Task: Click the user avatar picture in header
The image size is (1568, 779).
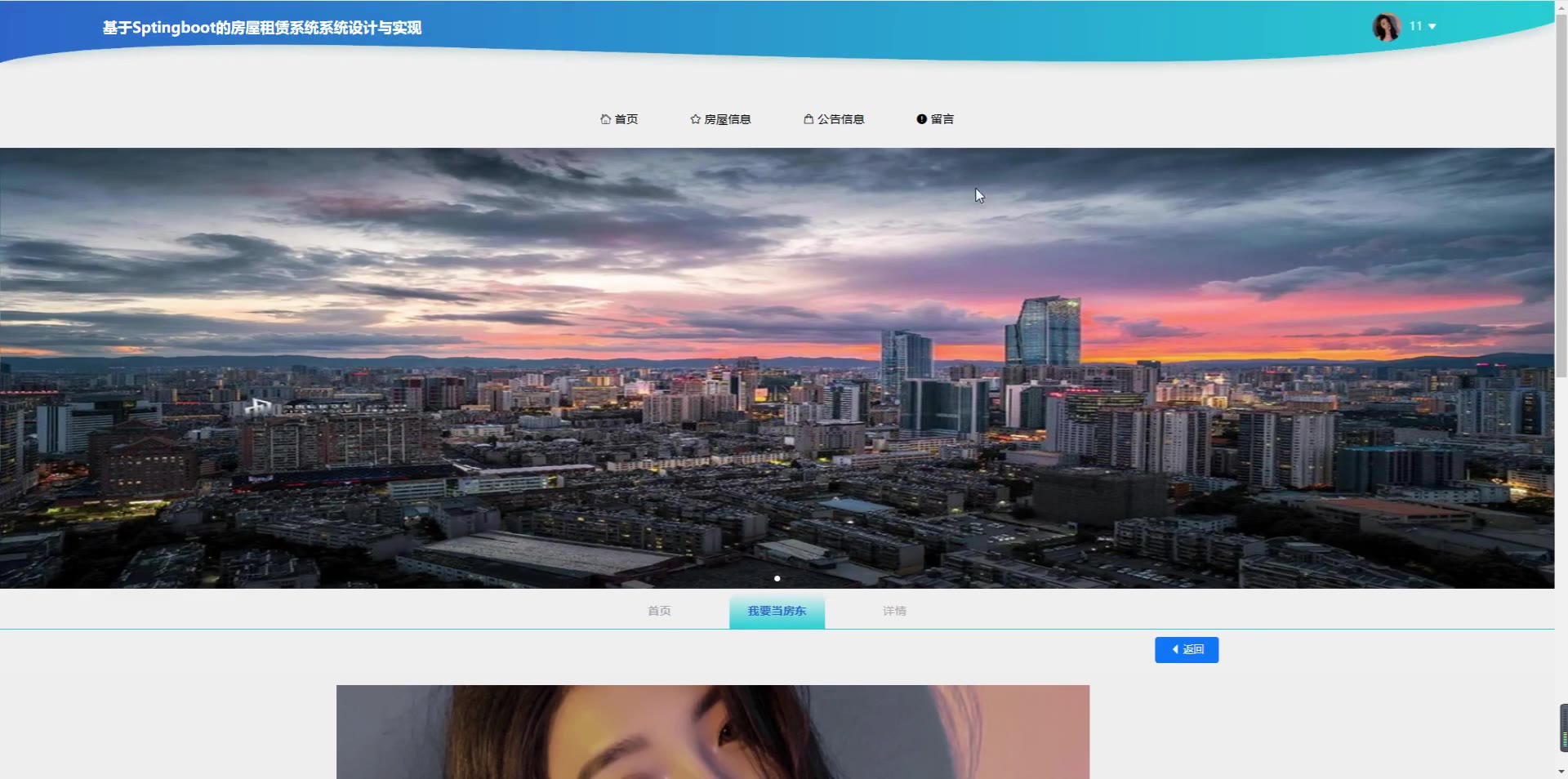Action: click(x=1387, y=27)
